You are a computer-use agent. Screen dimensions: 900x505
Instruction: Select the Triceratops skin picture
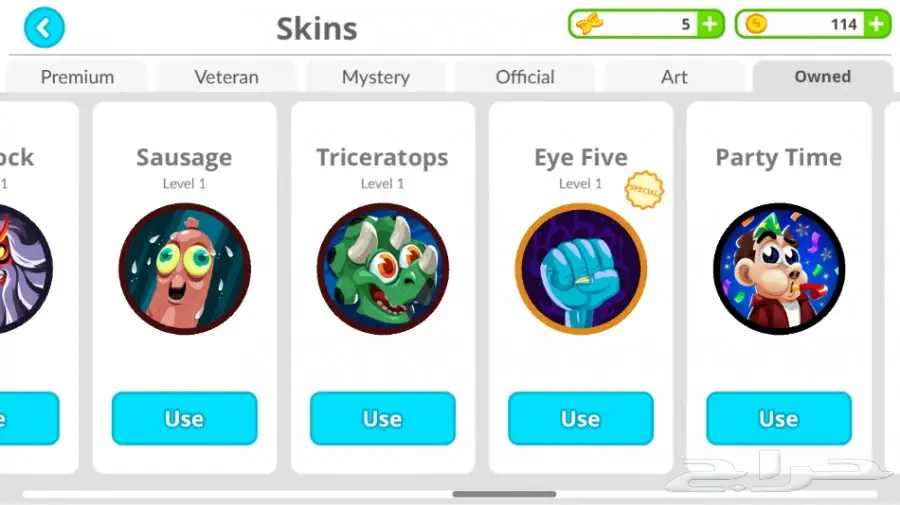click(x=383, y=269)
